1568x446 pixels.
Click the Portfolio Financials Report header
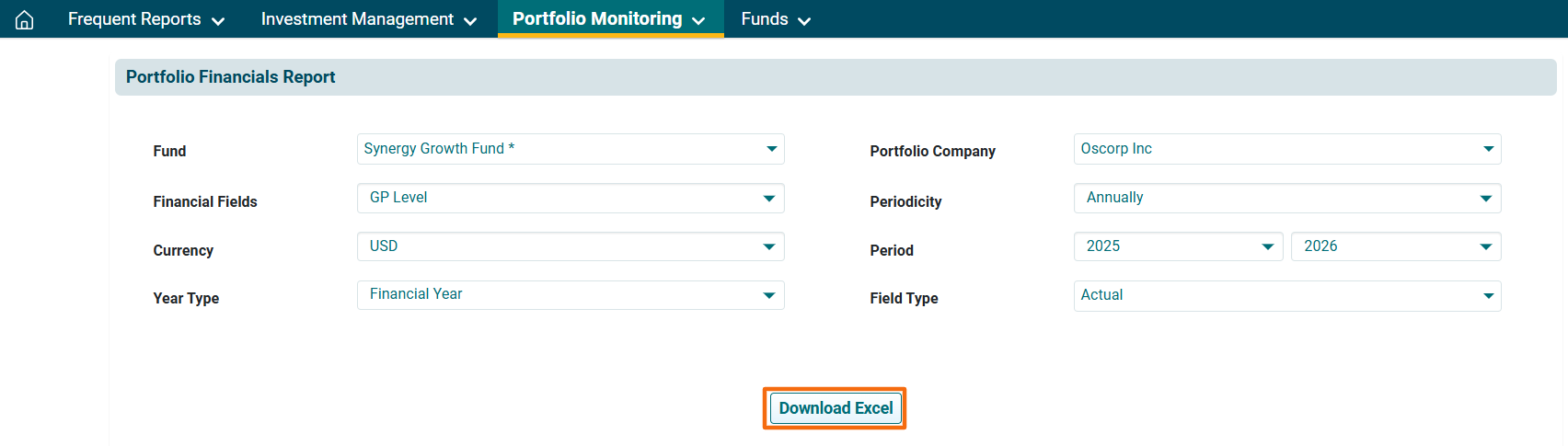point(230,77)
